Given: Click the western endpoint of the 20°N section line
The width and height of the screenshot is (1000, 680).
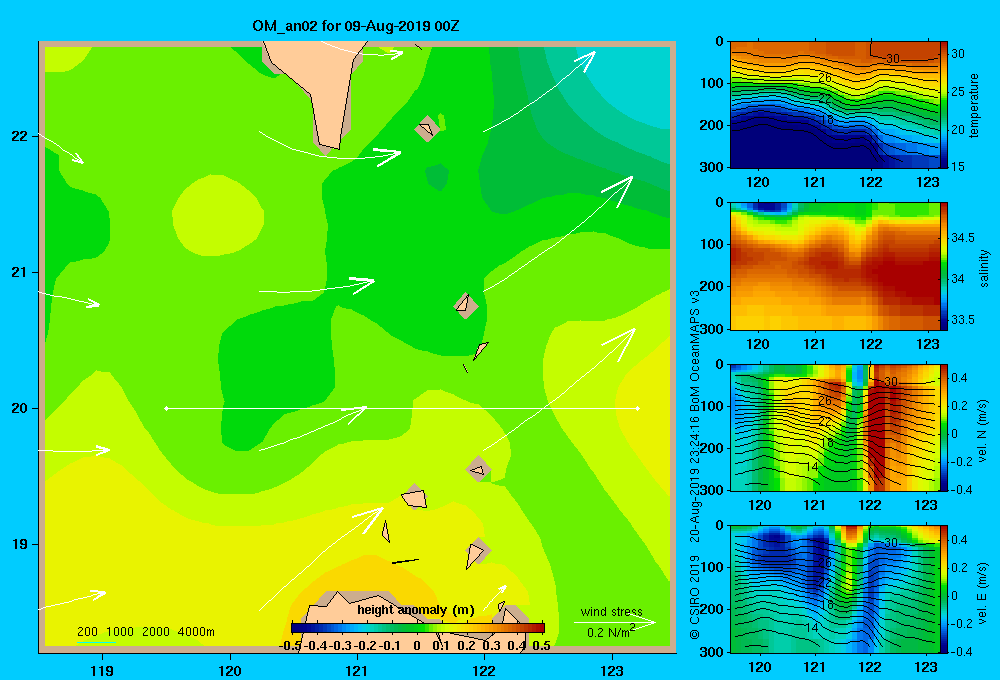Looking at the screenshot, I should pyautogui.click(x=166, y=408).
